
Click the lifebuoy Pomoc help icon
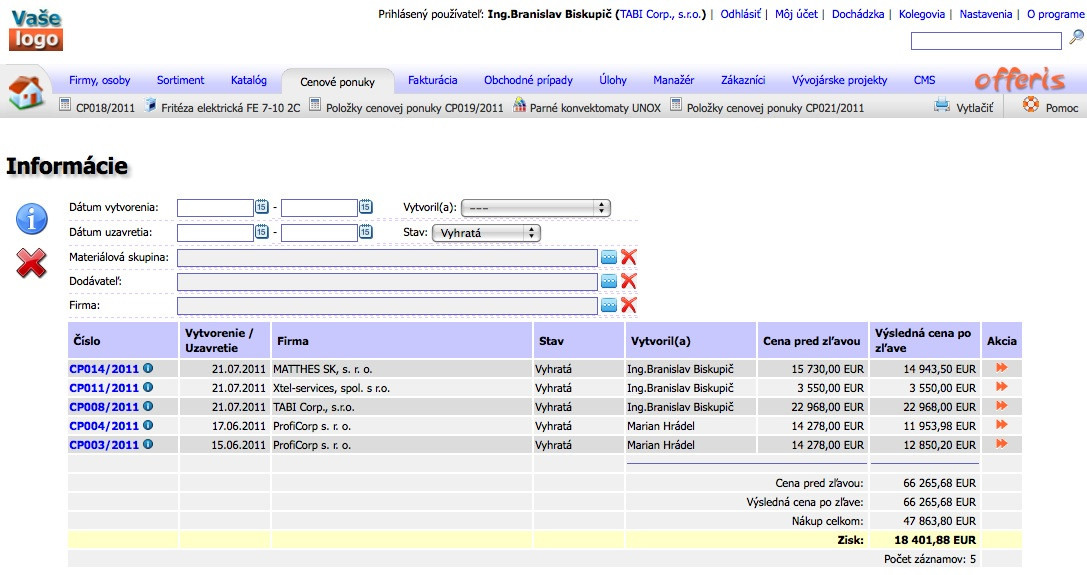coord(1031,105)
